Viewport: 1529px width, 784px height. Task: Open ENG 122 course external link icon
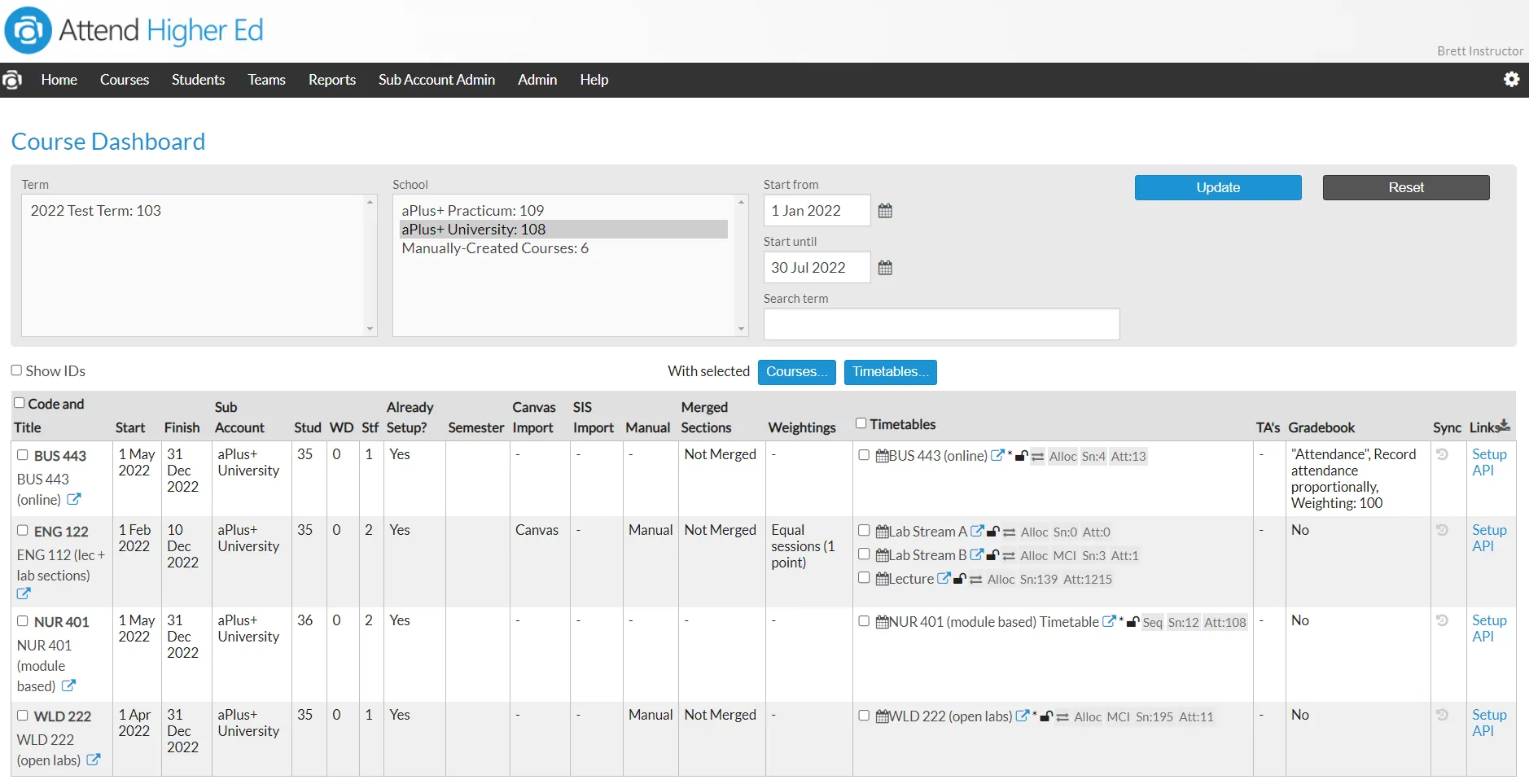(24, 594)
